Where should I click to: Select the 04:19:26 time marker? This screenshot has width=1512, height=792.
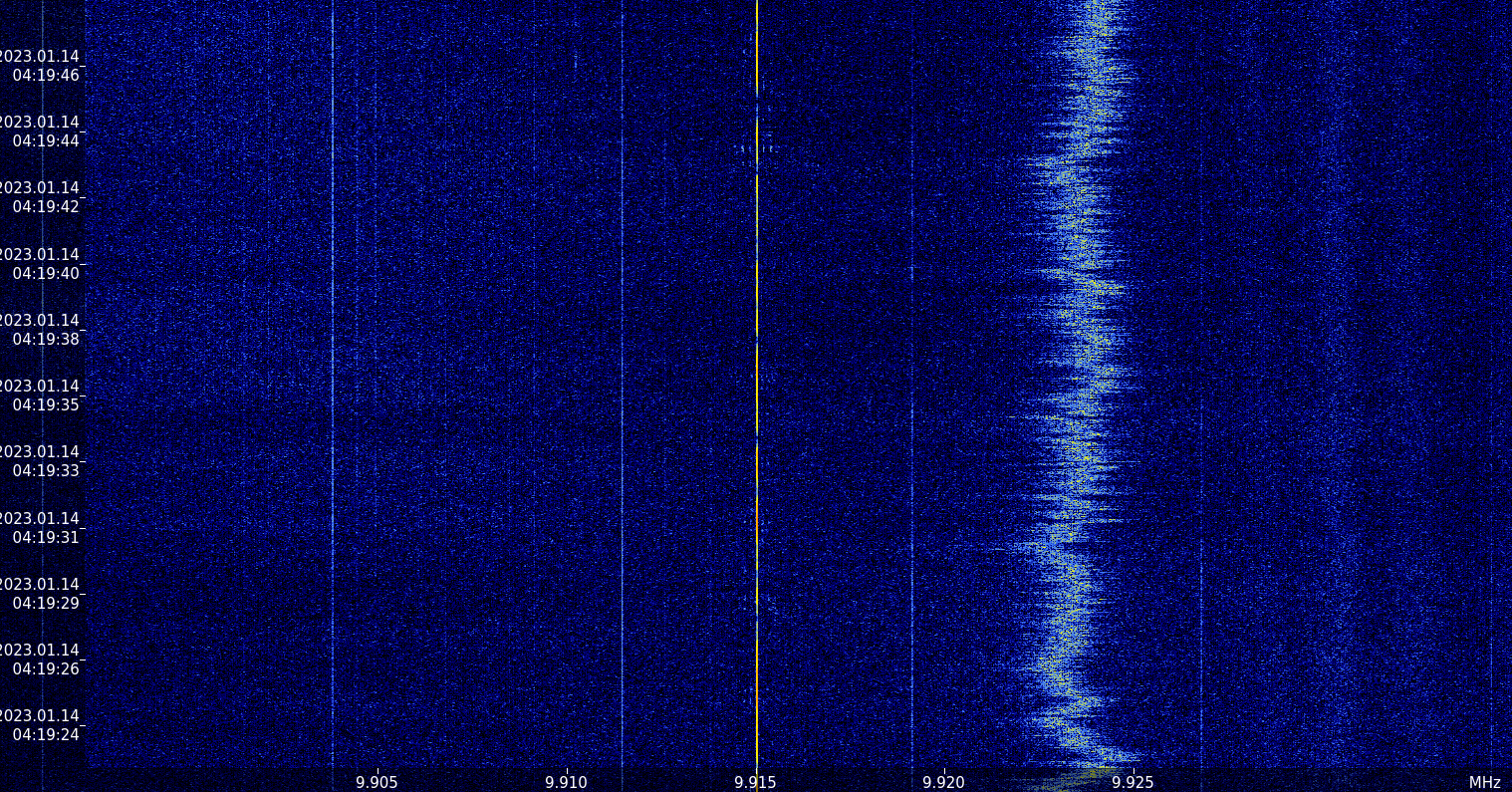[45, 668]
